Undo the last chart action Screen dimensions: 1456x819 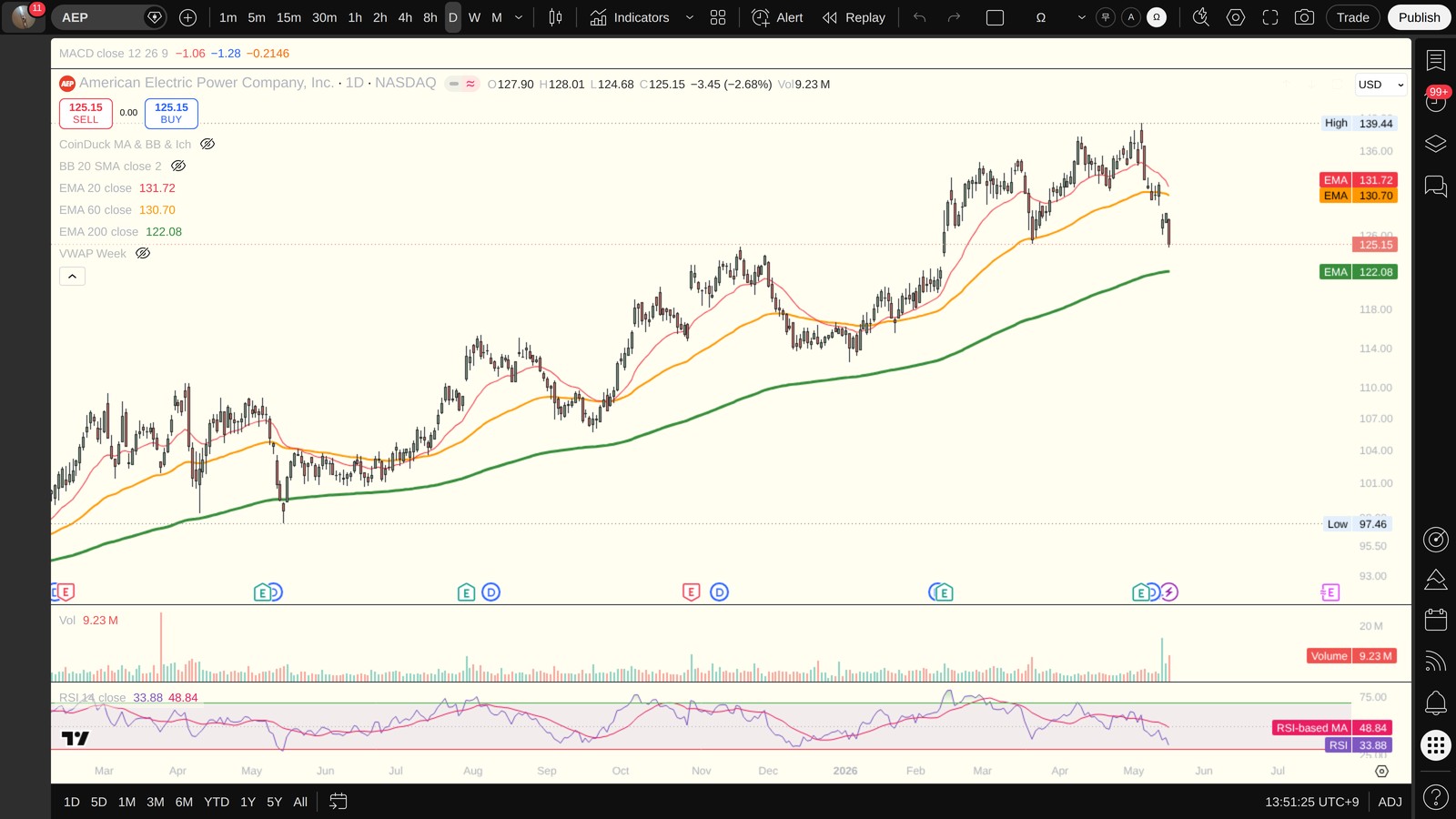(x=919, y=17)
